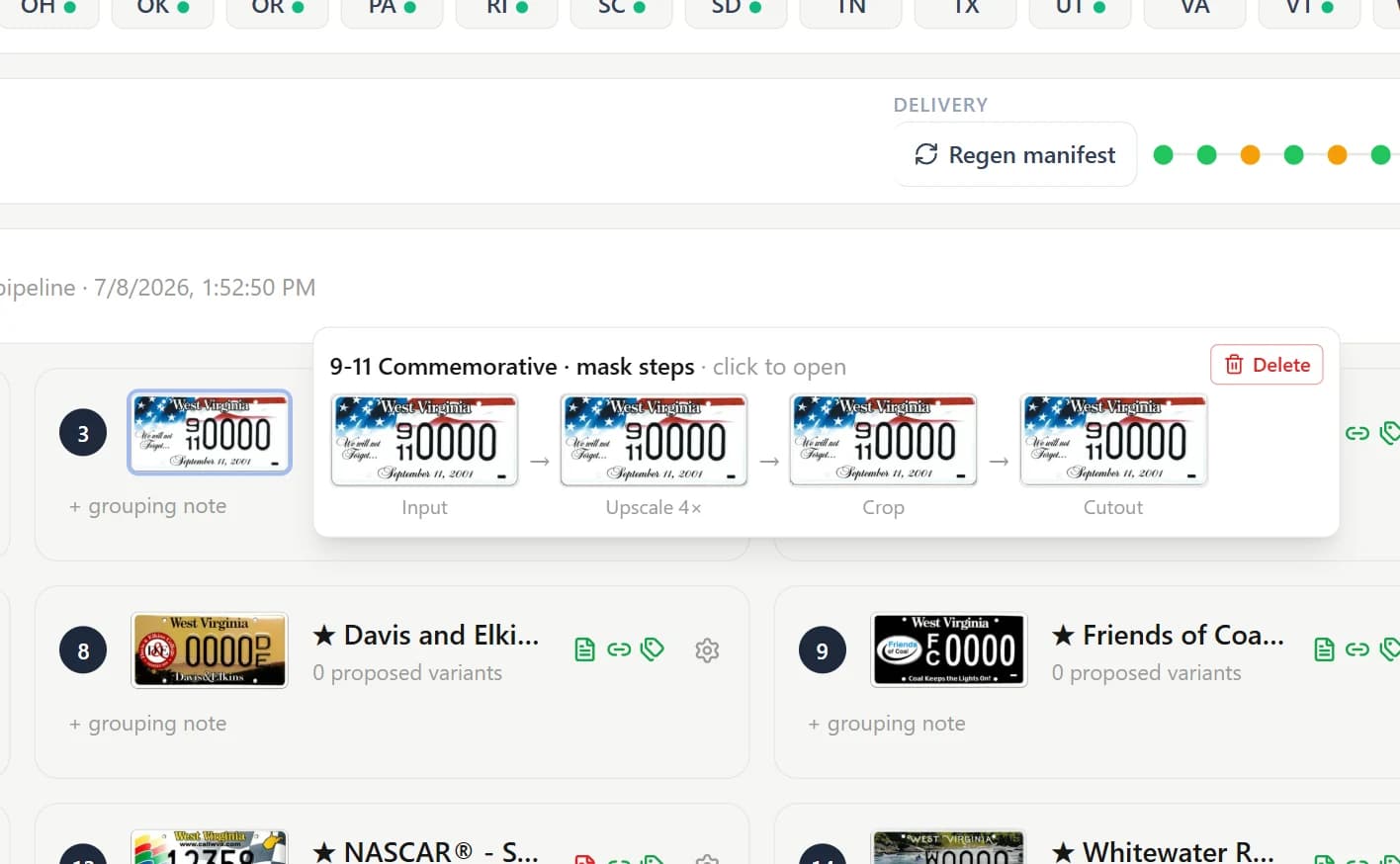Add a grouping note under Friends of Coal
The image size is (1400, 864).
pos(887,724)
